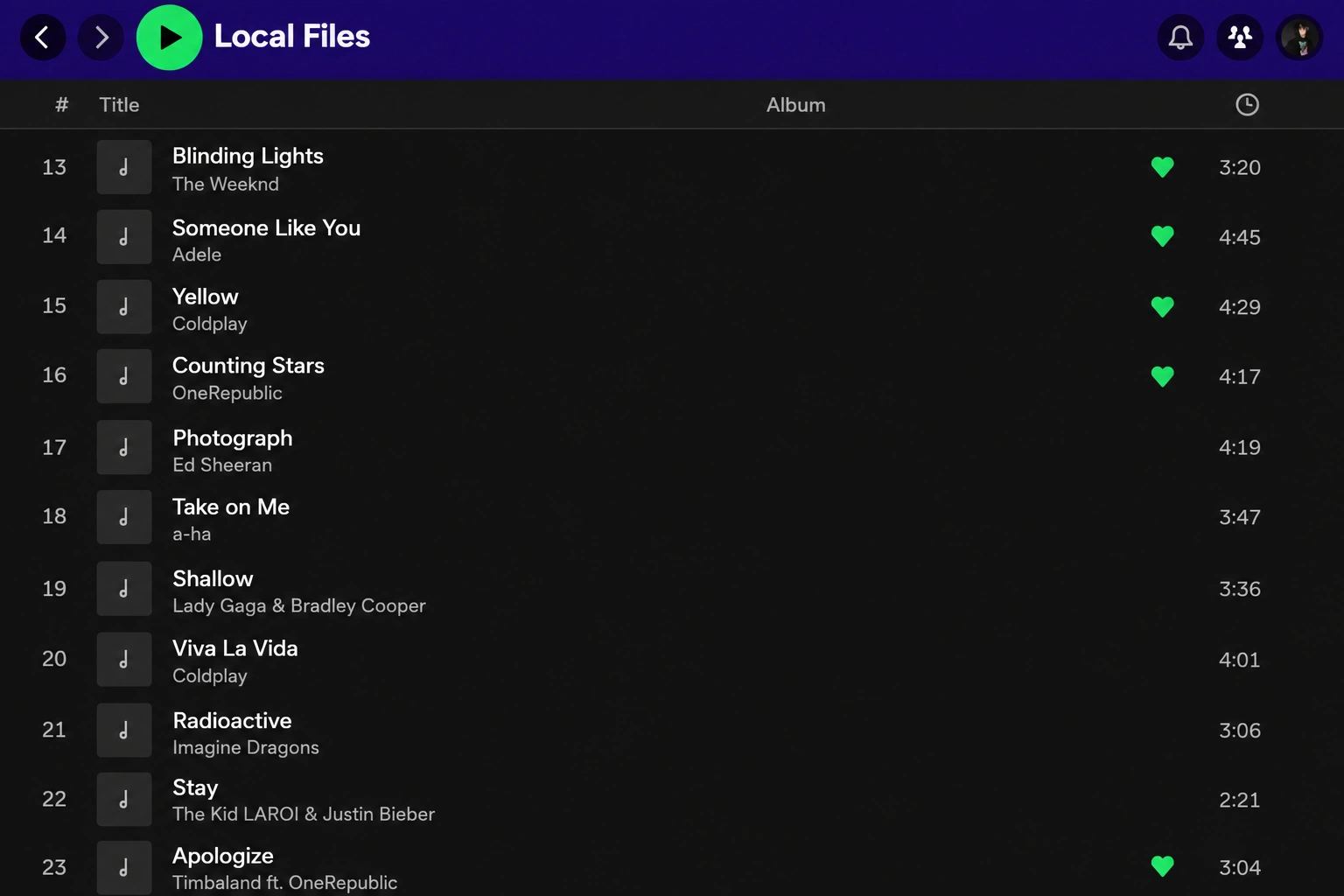Screen dimensions: 1344x896
Task: Go forward with the right arrow button
Action: tap(101, 37)
